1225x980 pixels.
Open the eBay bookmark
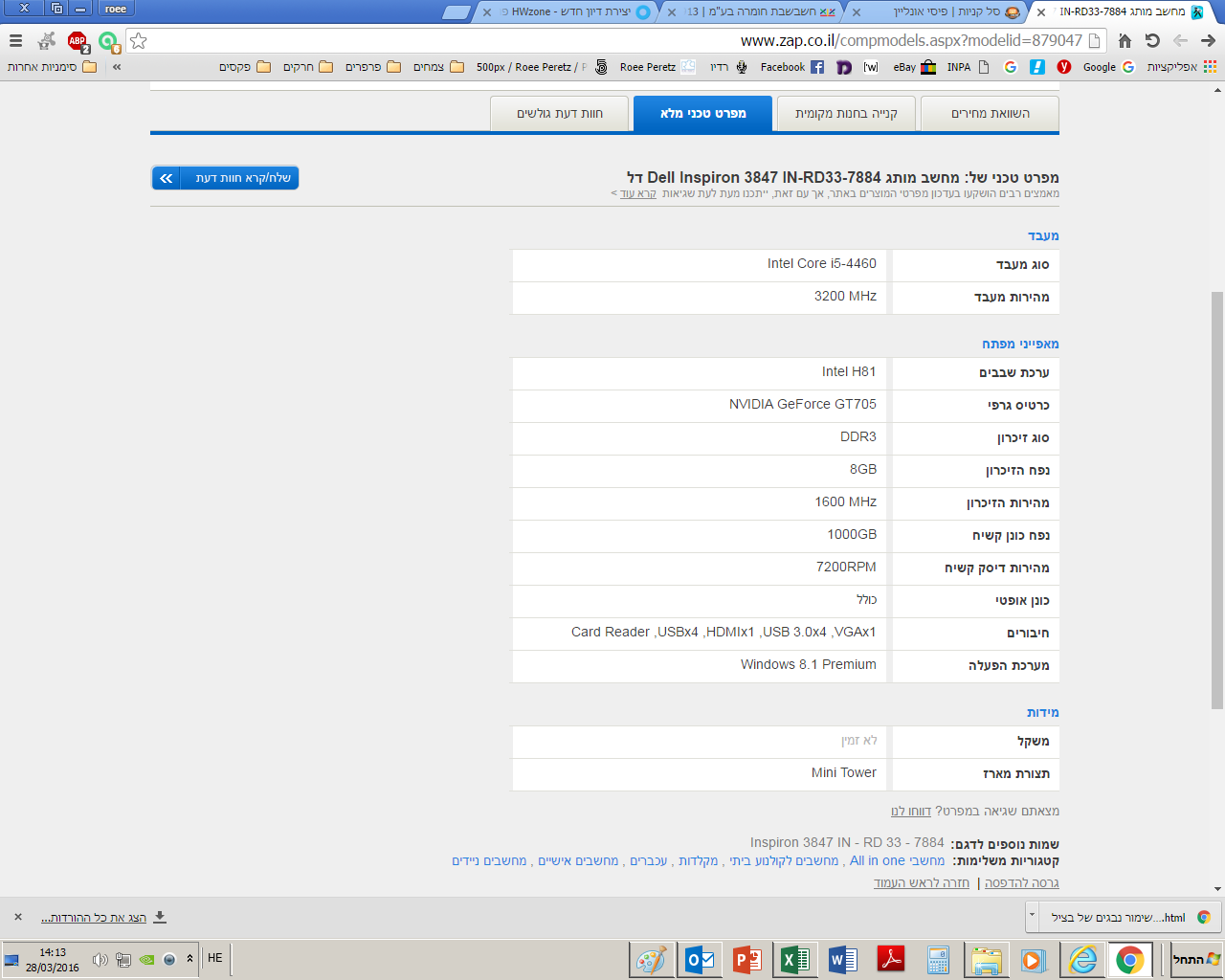(914, 67)
